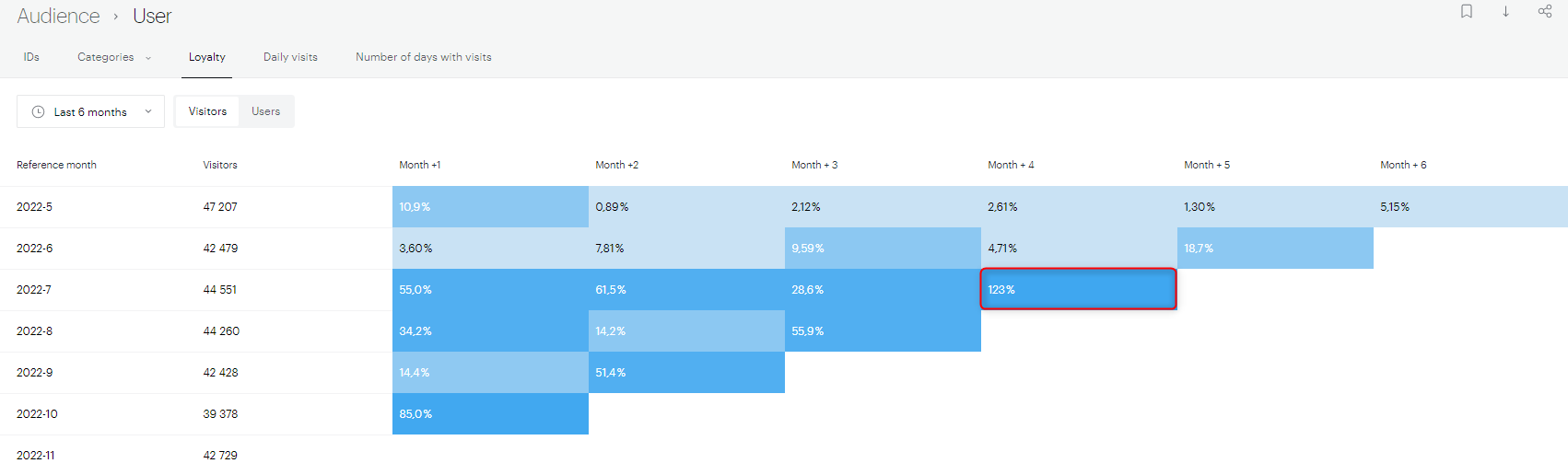The height and width of the screenshot is (475, 1568).
Task: Switch to Visitors view toggle
Action: [207, 111]
